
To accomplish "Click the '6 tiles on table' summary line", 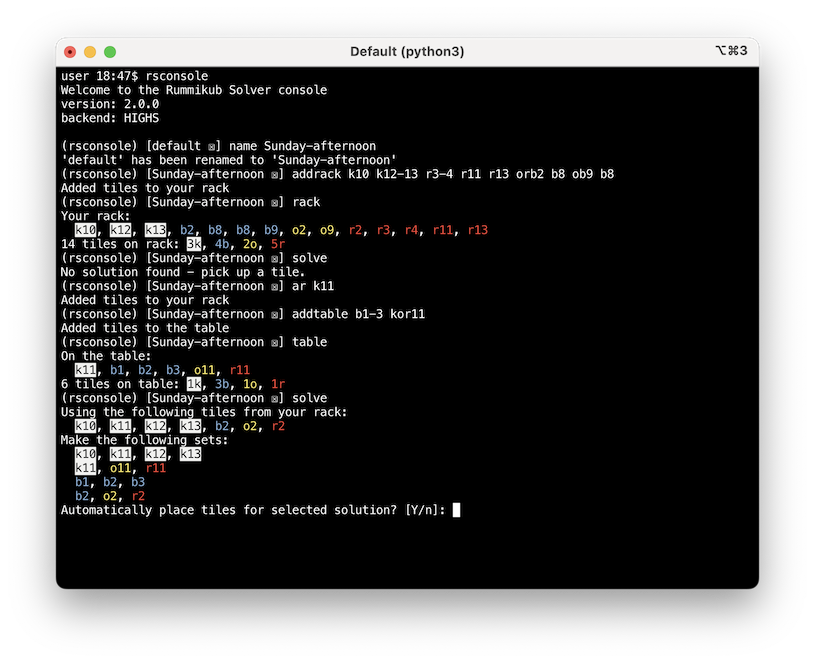I will click(x=173, y=384).
